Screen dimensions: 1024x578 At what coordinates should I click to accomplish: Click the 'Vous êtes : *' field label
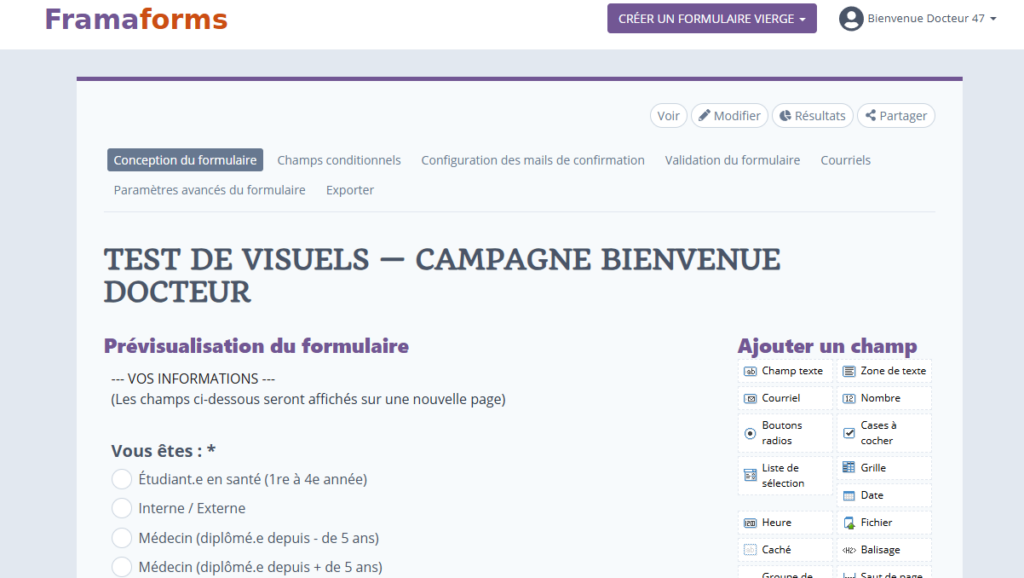(x=163, y=451)
